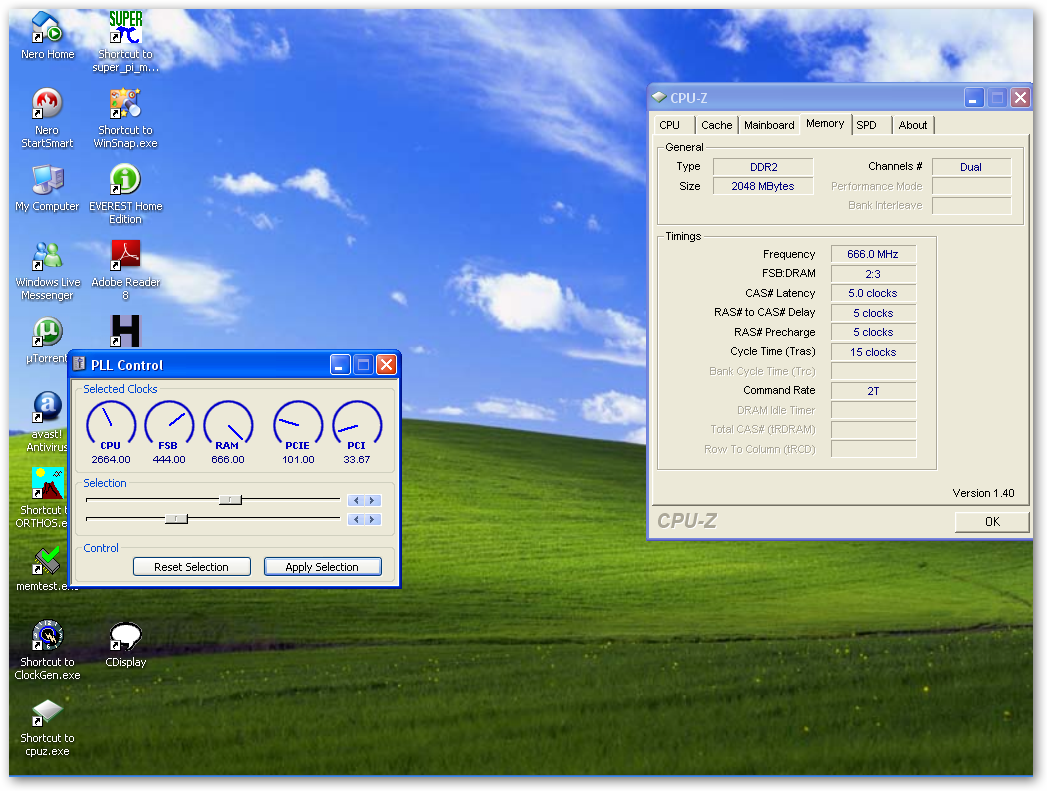Click the lower Selection slider thumb
The width and height of the screenshot is (1047, 791).
pos(176,519)
